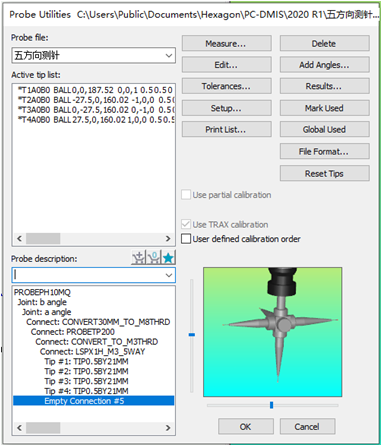Click the blue star favorites icon

pos(168,258)
